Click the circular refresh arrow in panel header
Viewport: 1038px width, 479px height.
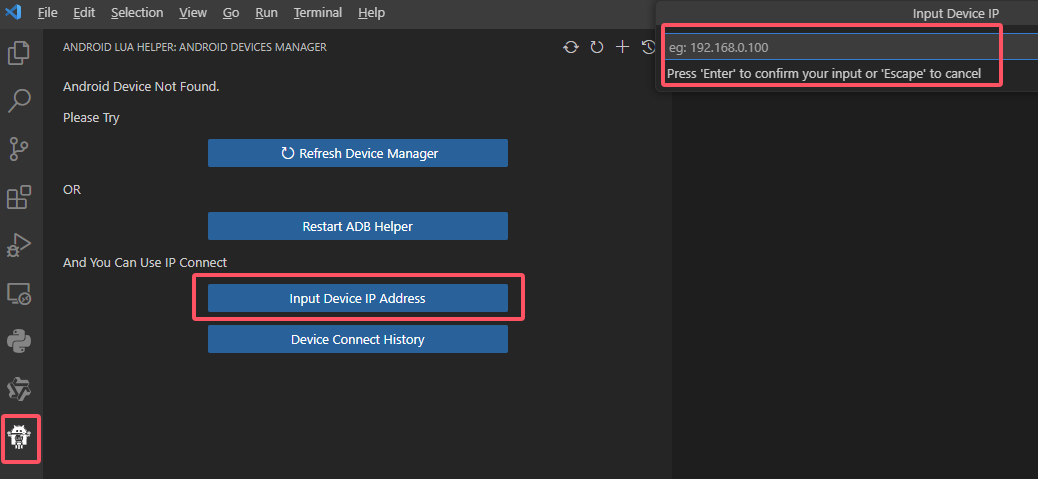(597, 47)
